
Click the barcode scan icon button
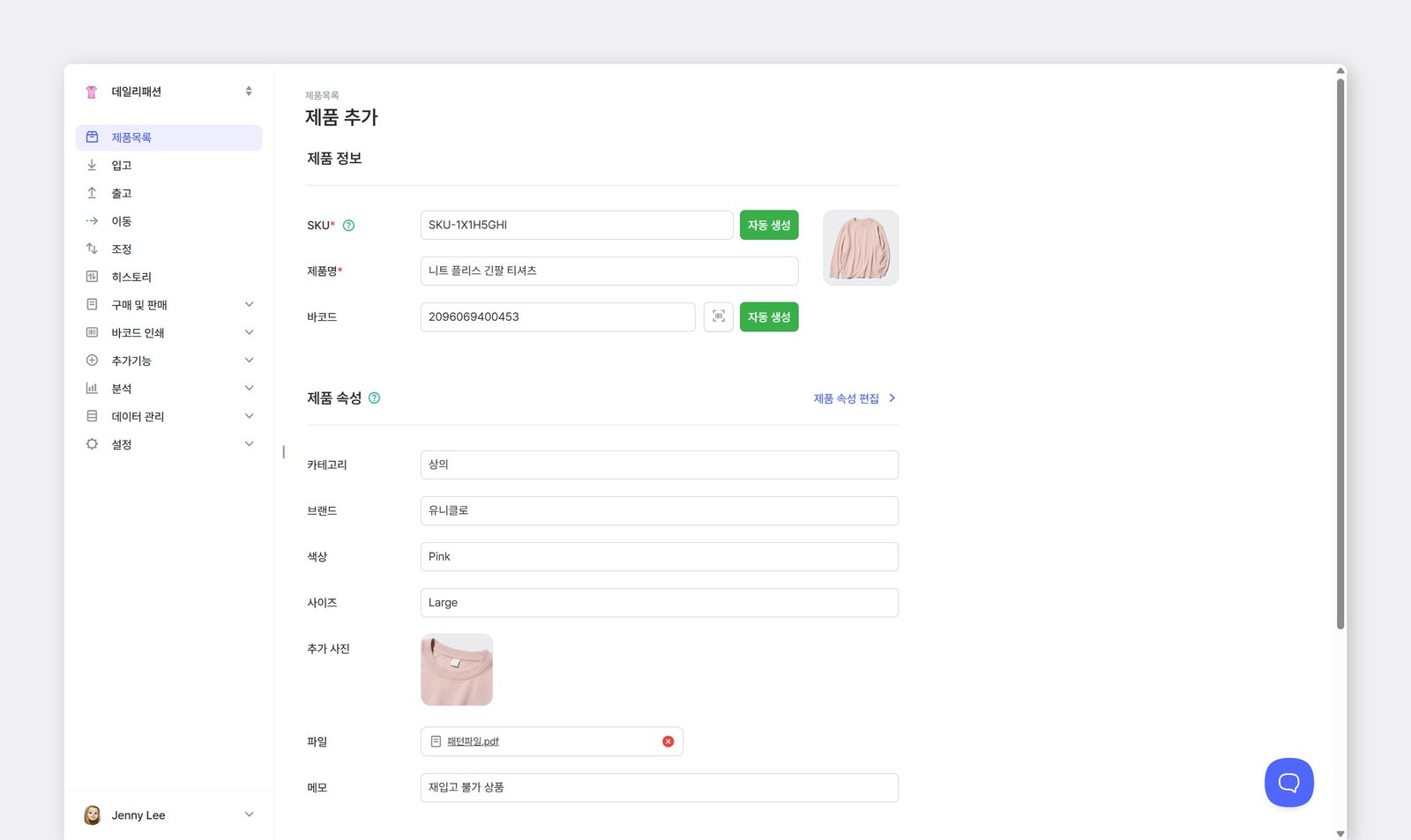pyautogui.click(x=719, y=316)
